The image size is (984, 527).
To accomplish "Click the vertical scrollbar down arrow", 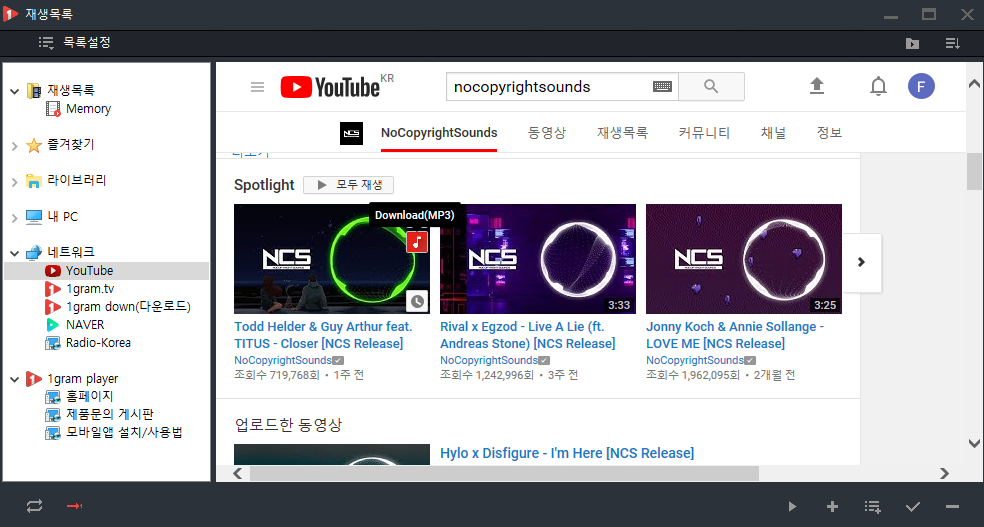I will point(974,443).
